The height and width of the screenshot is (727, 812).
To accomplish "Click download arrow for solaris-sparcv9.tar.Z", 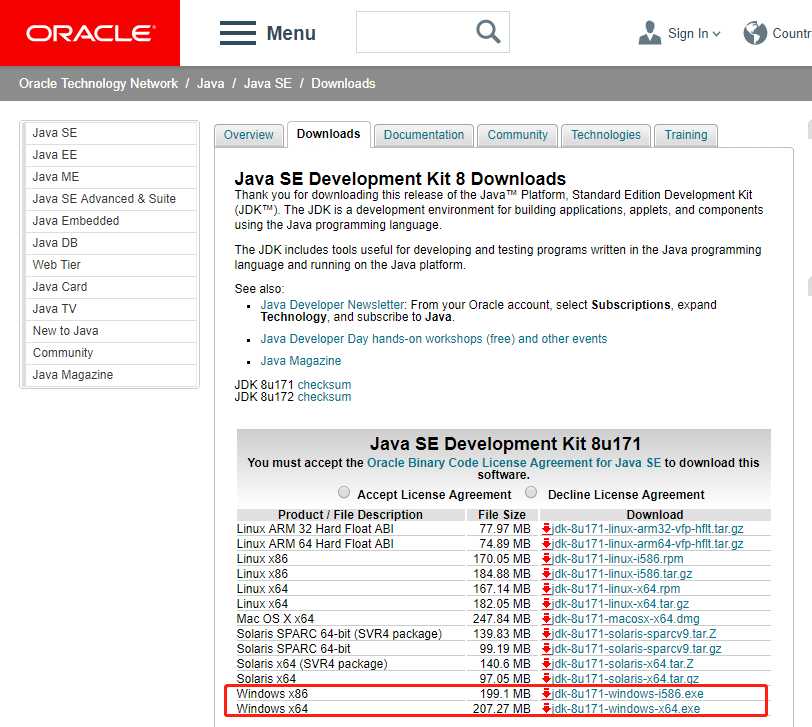I will (x=546, y=634).
